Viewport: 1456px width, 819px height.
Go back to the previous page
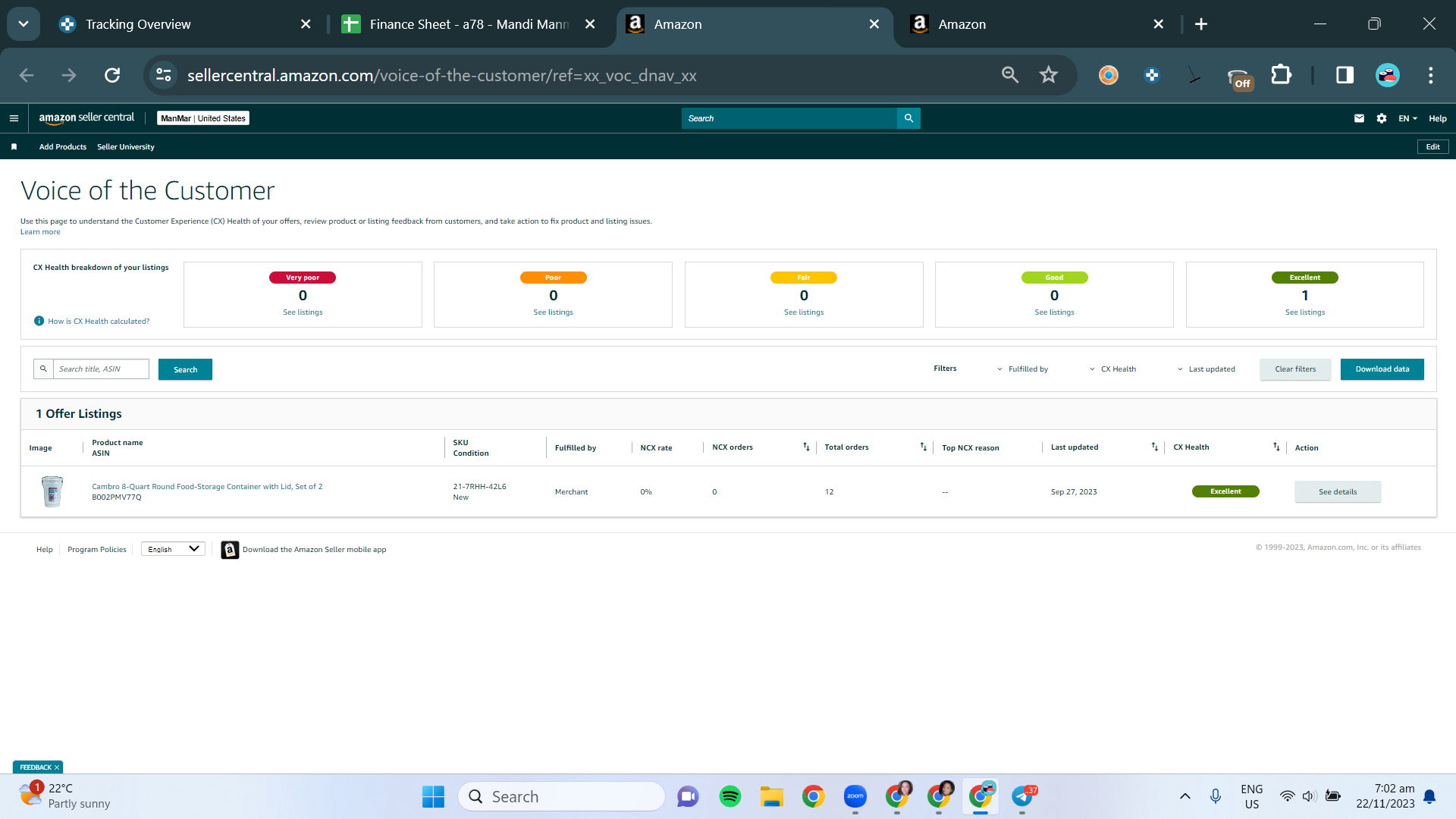27,75
